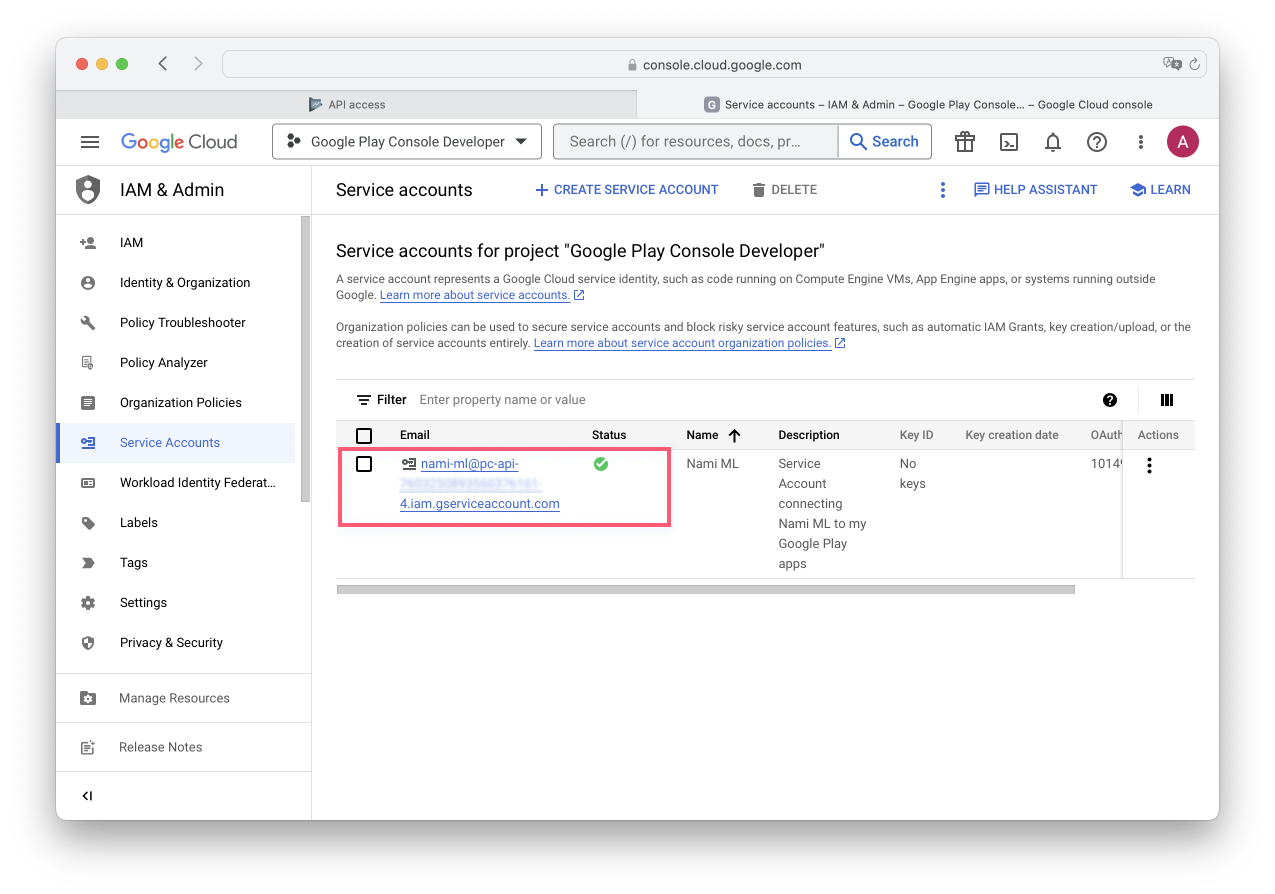Open column display options icon
This screenshot has height=894, width=1275.
pyautogui.click(x=1167, y=400)
